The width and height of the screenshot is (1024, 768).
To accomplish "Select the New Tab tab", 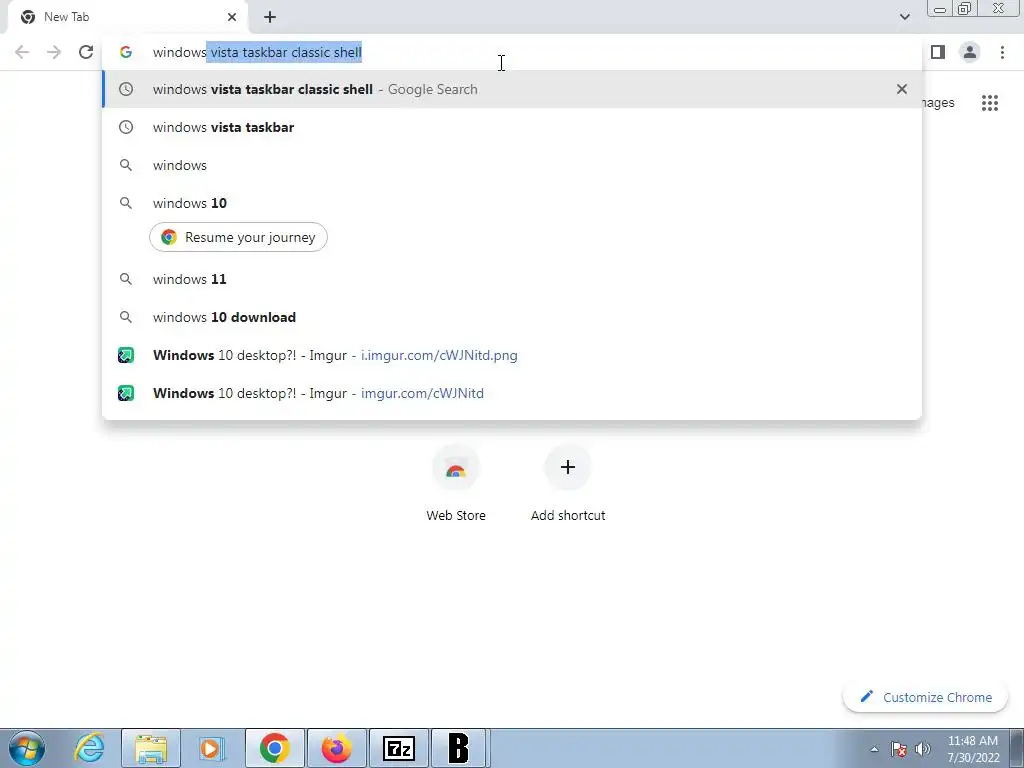I will click(x=127, y=17).
